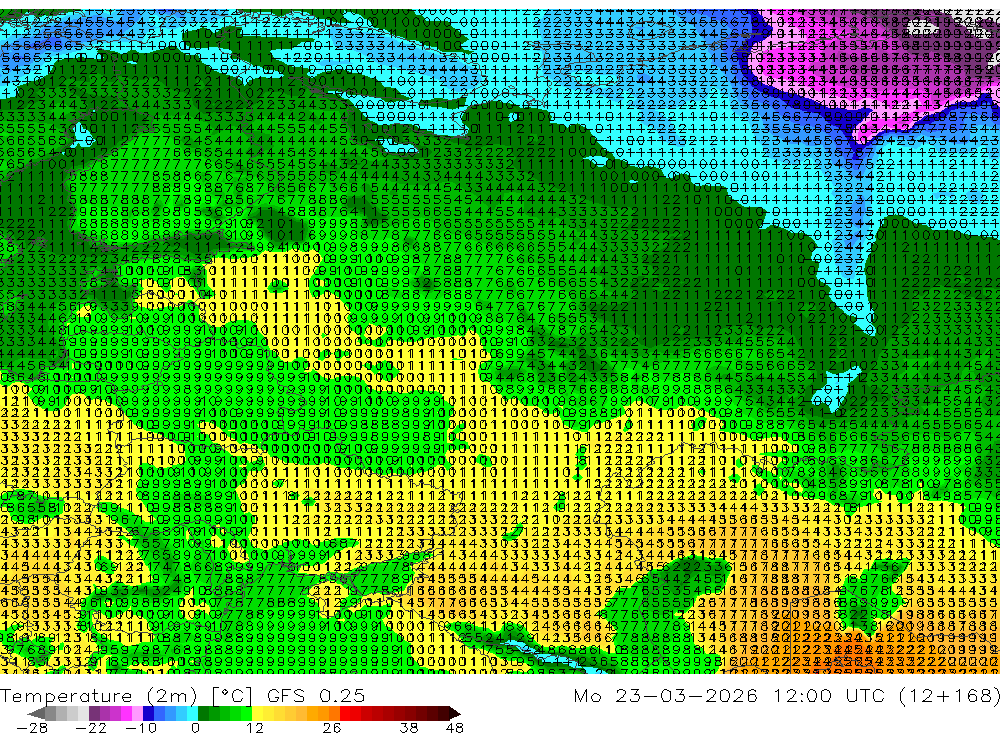Click the yellow segment of the temperature scale
The width and height of the screenshot is (1000, 733).
coord(257,713)
